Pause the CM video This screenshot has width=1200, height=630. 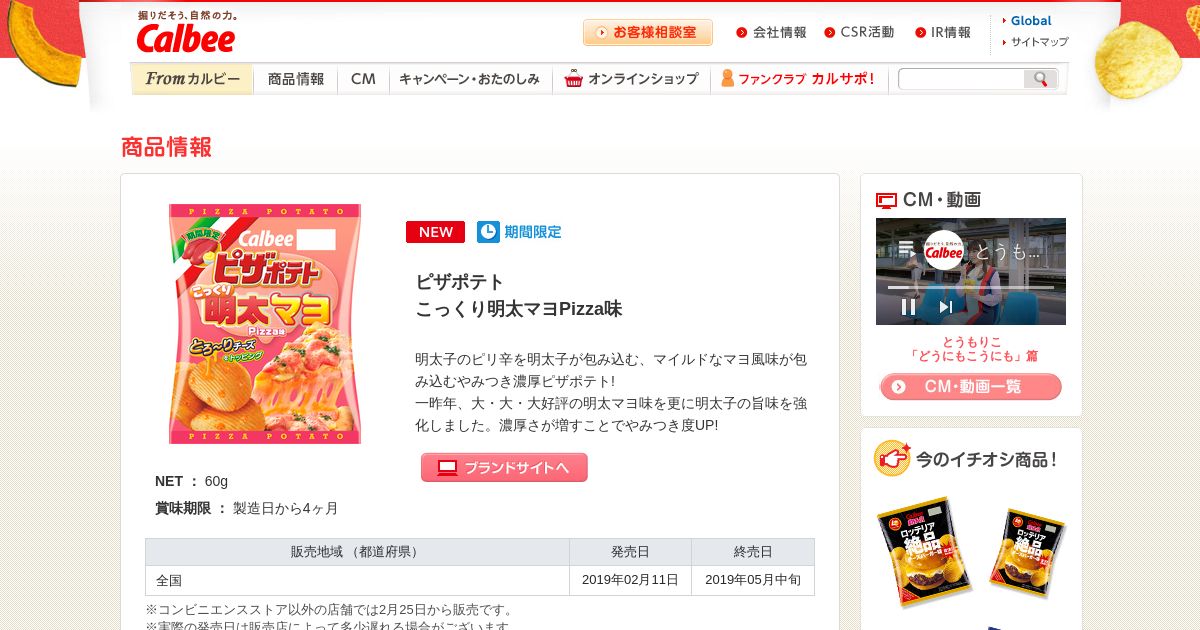pyautogui.click(x=908, y=307)
